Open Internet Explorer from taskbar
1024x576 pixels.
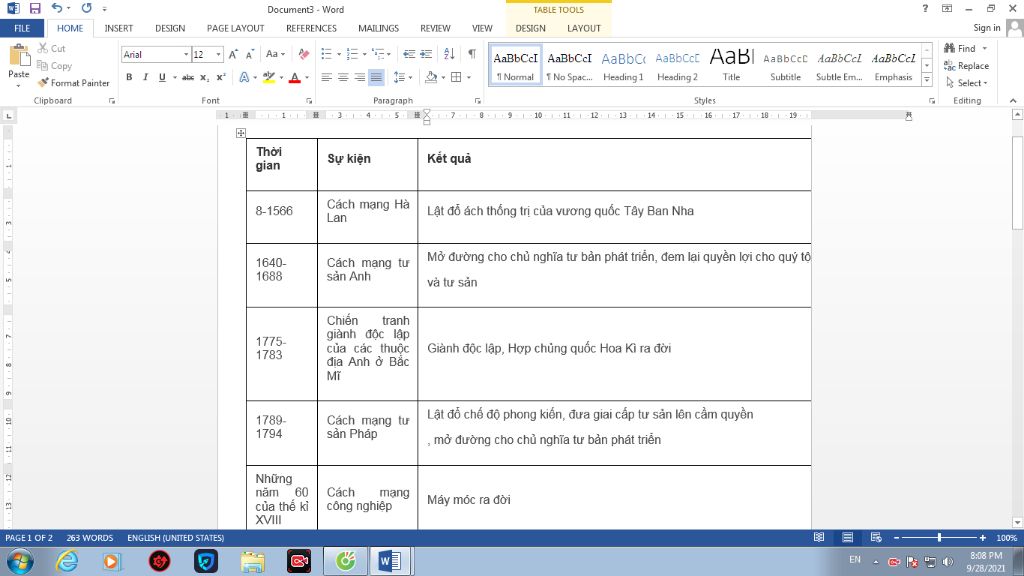(67, 561)
